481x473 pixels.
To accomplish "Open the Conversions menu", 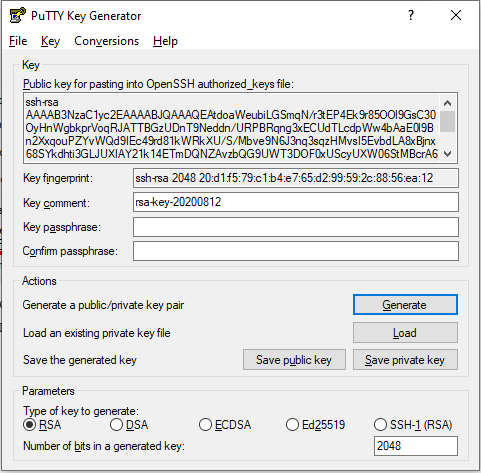I will click(106, 41).
